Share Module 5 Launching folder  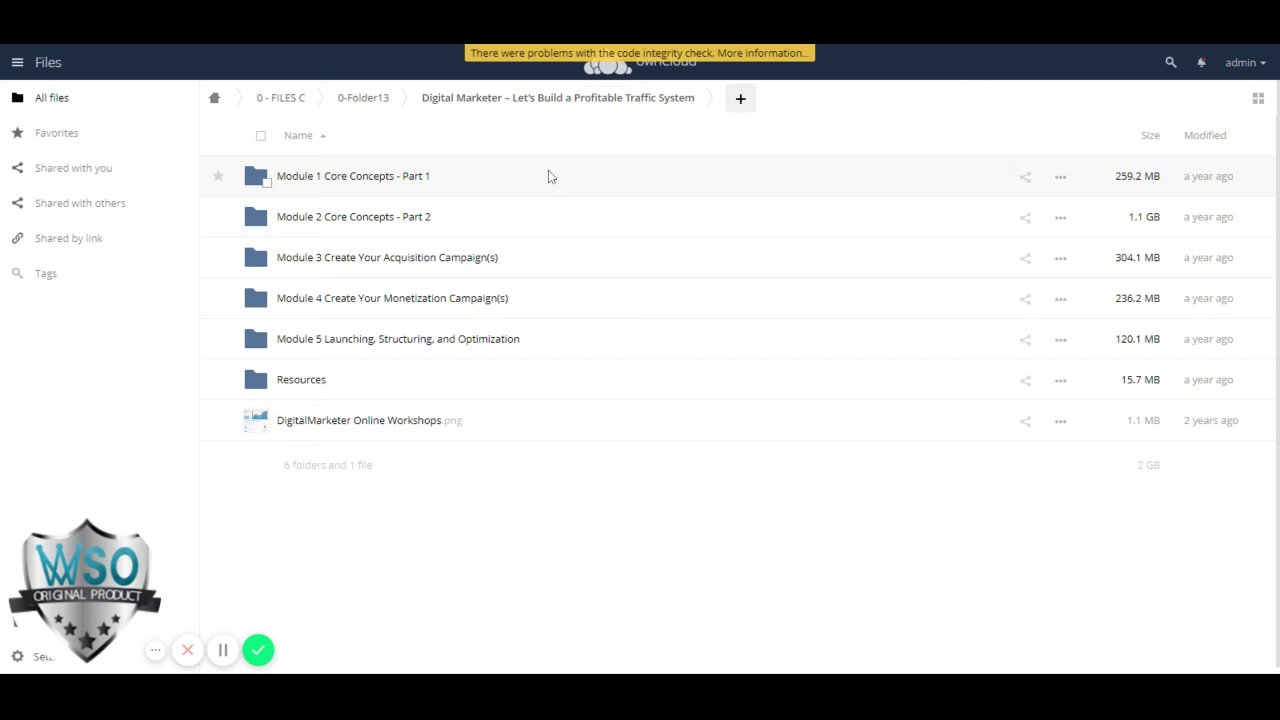click(x=1025, y=340)
